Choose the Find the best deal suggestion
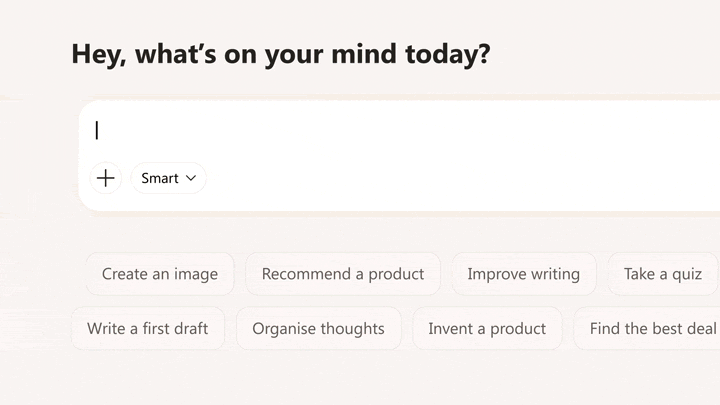The width and height of the screenshot is (720, 405). click(x=652, y=328)
